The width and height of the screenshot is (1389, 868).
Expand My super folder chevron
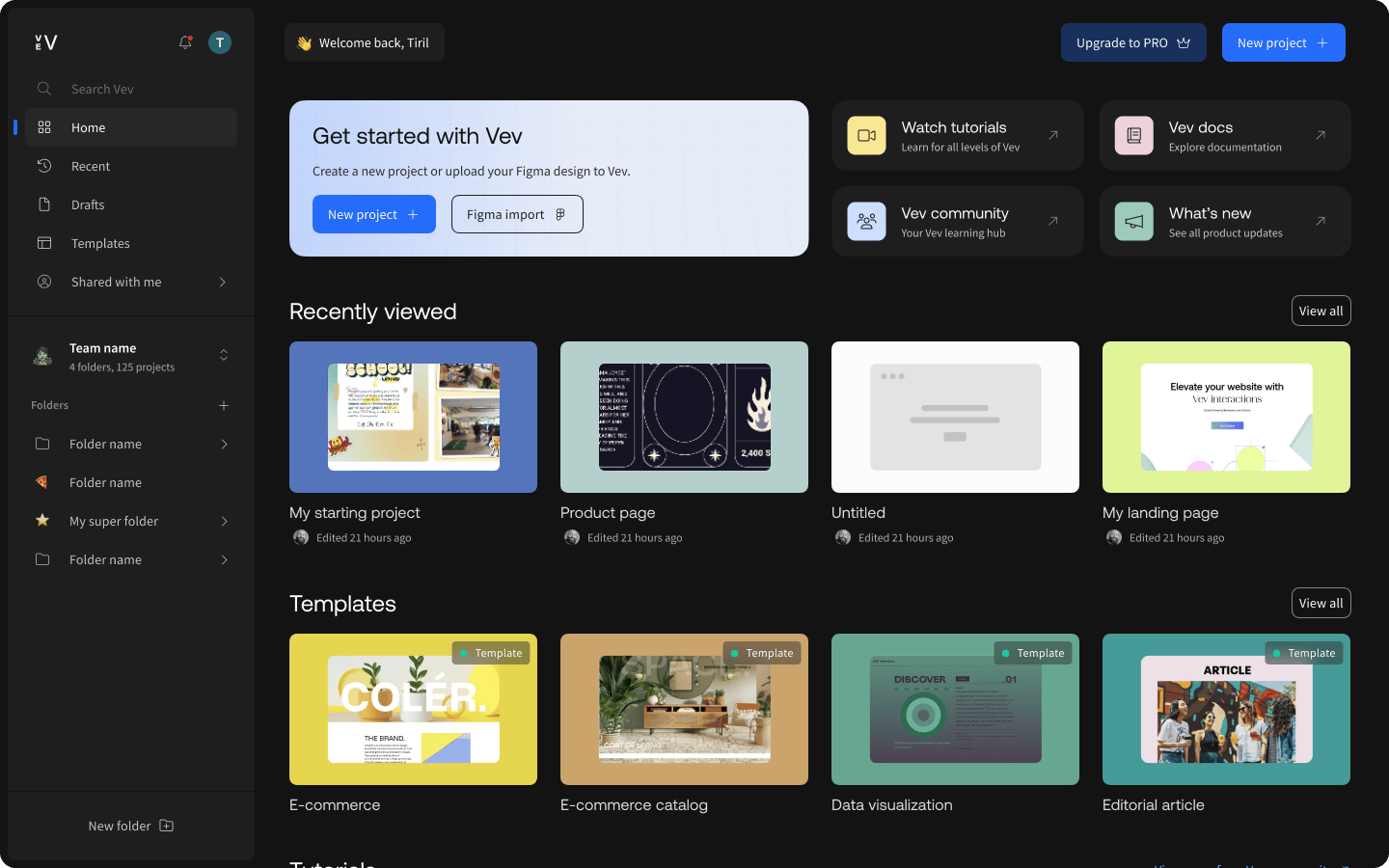pyautogui.click(x=224, y=521)
